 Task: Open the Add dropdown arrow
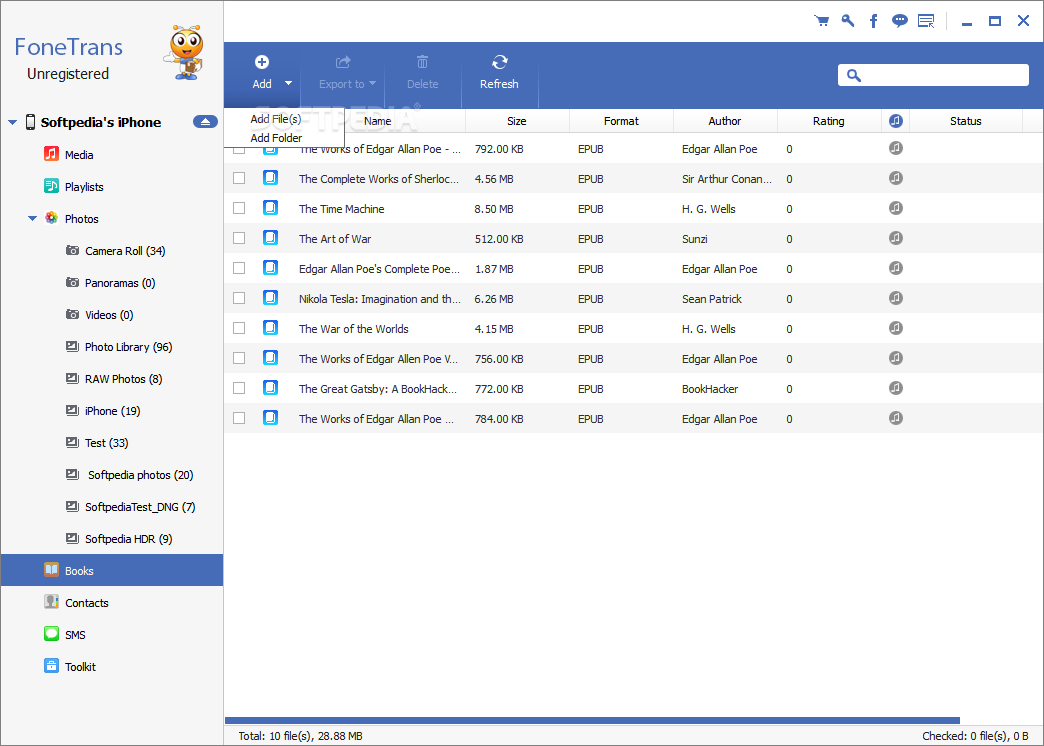coord(288,83)
